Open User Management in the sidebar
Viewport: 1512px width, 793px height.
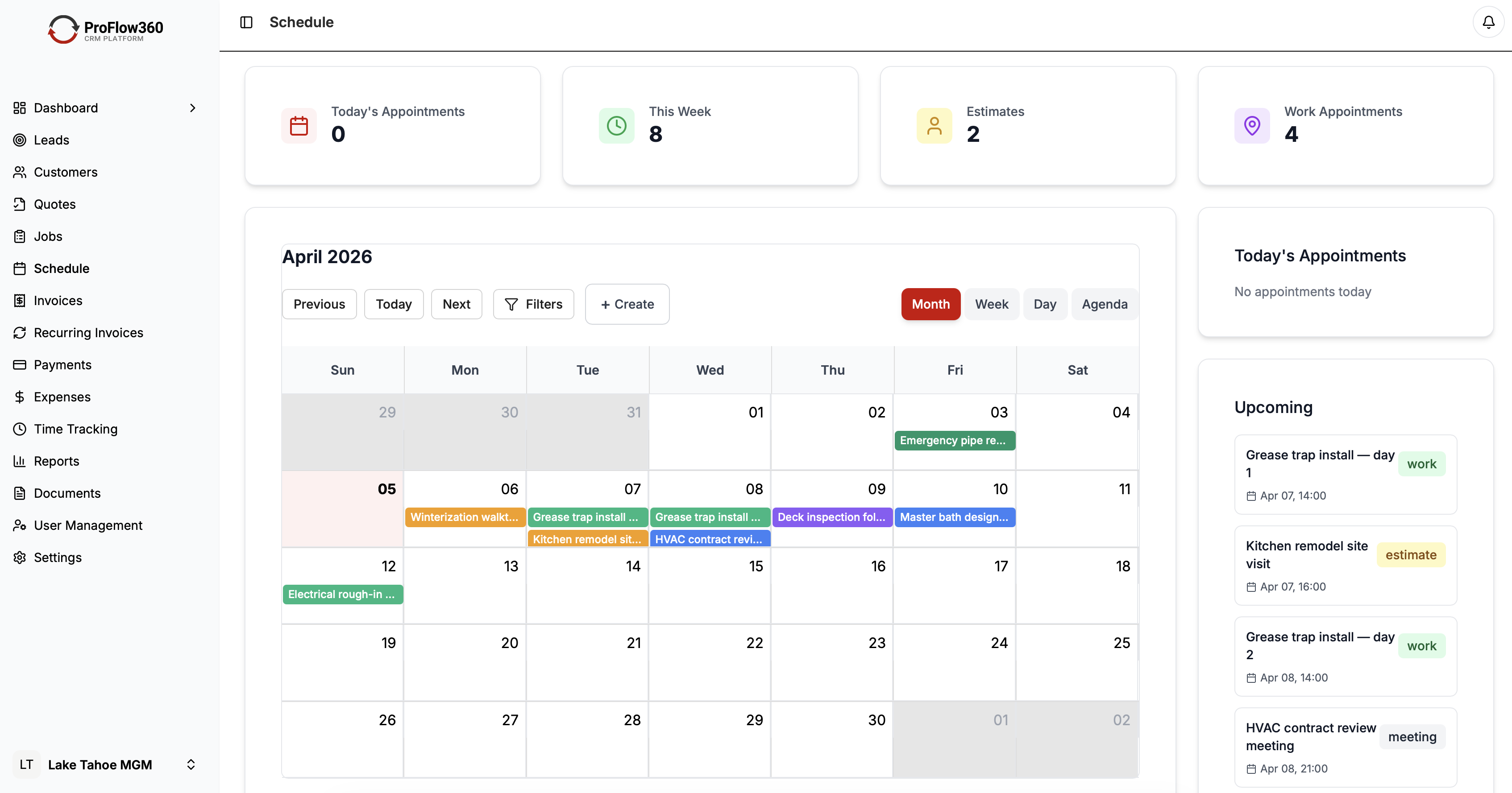[88, 525]
